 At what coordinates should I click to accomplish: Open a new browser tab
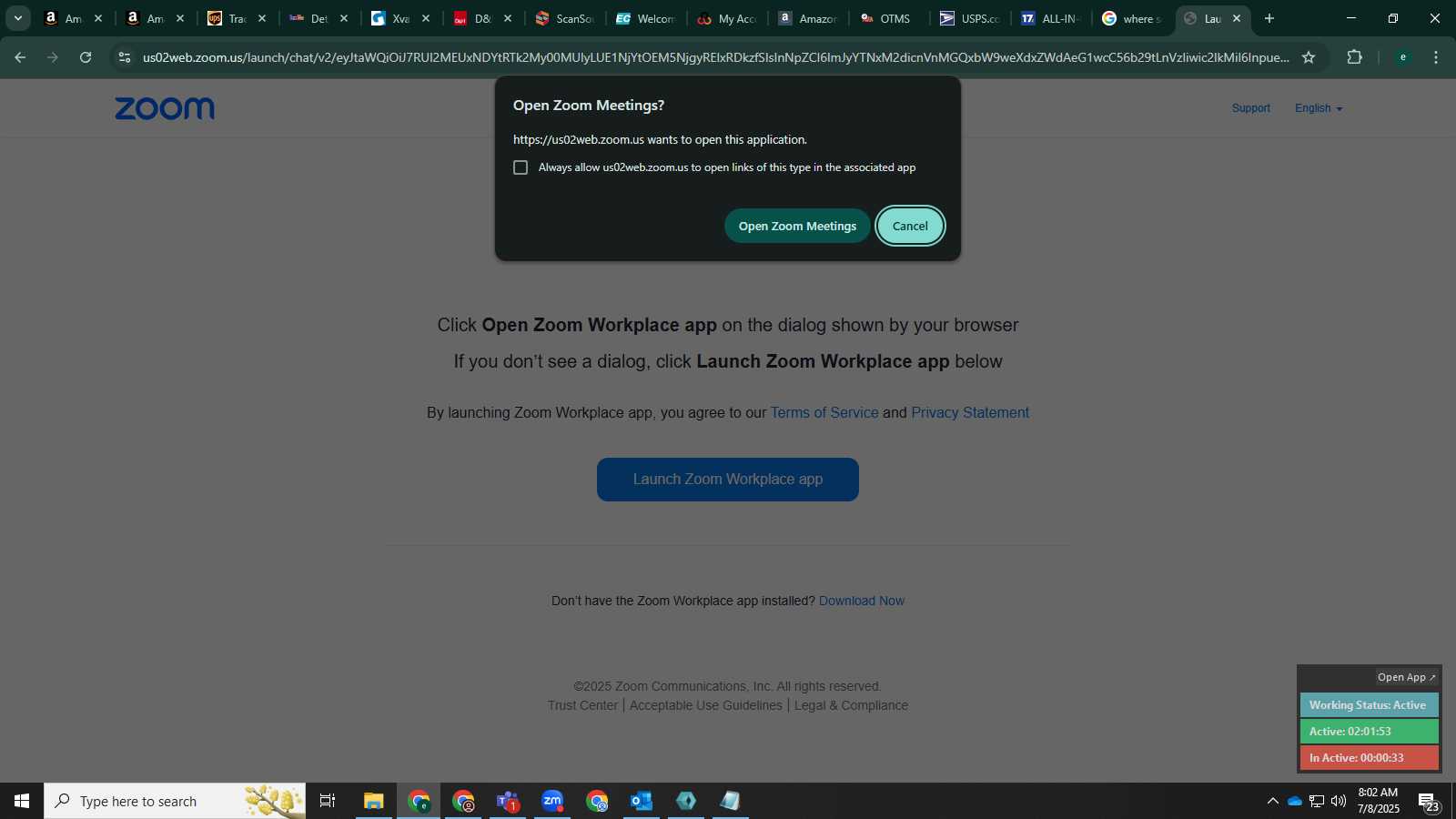coord(1269,18)
